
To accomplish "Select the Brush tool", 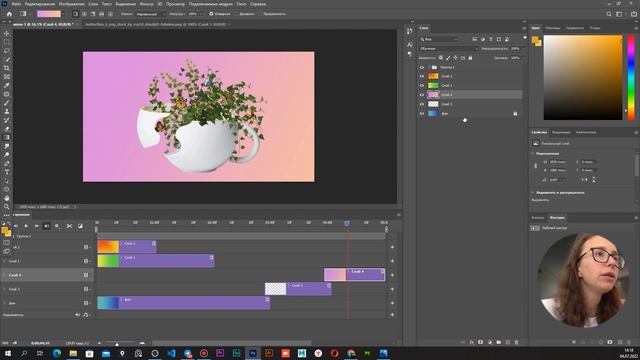I will (x=7, y=102).
